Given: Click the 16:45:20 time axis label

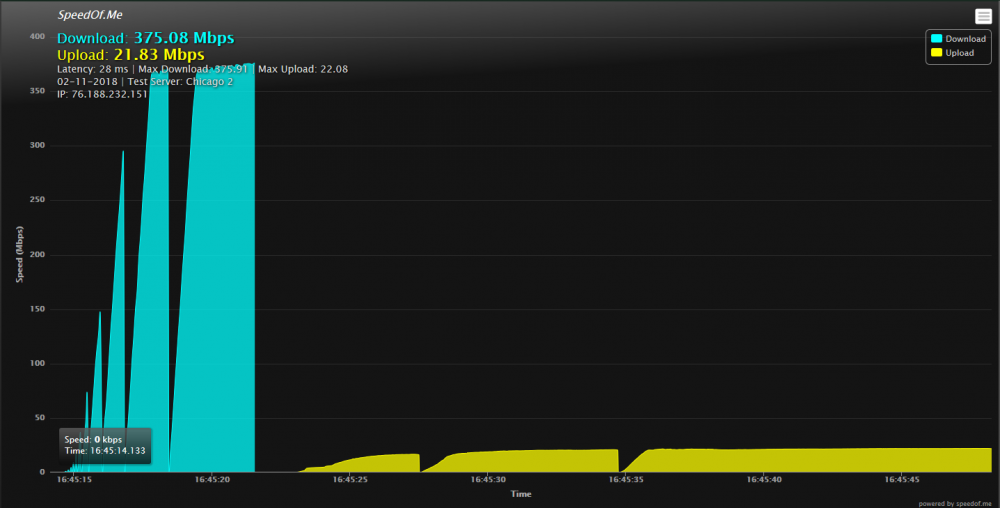Looking at the screenshot, I should [x=212, y=480].
